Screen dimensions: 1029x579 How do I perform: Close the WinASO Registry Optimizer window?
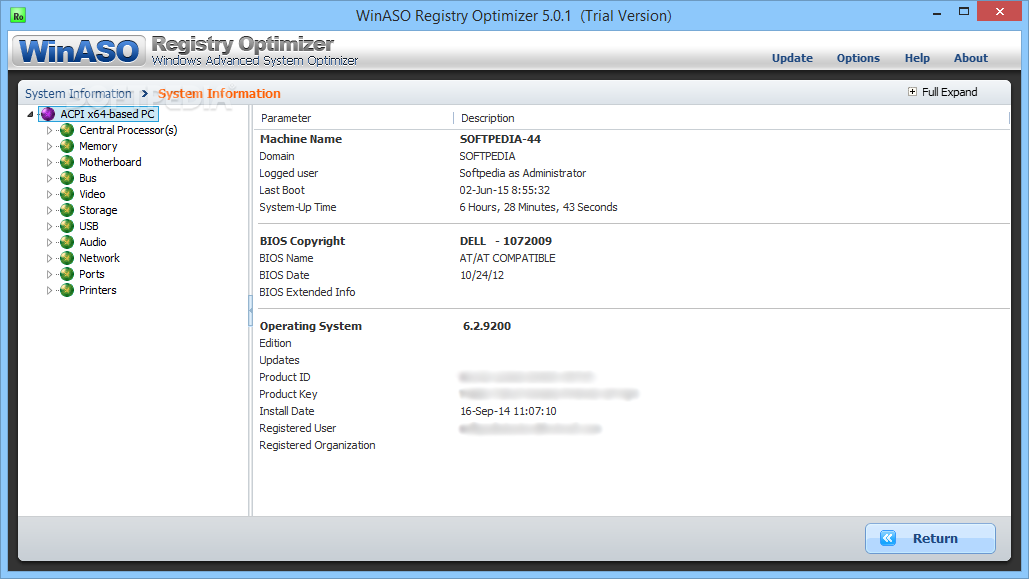coord(999,12)
